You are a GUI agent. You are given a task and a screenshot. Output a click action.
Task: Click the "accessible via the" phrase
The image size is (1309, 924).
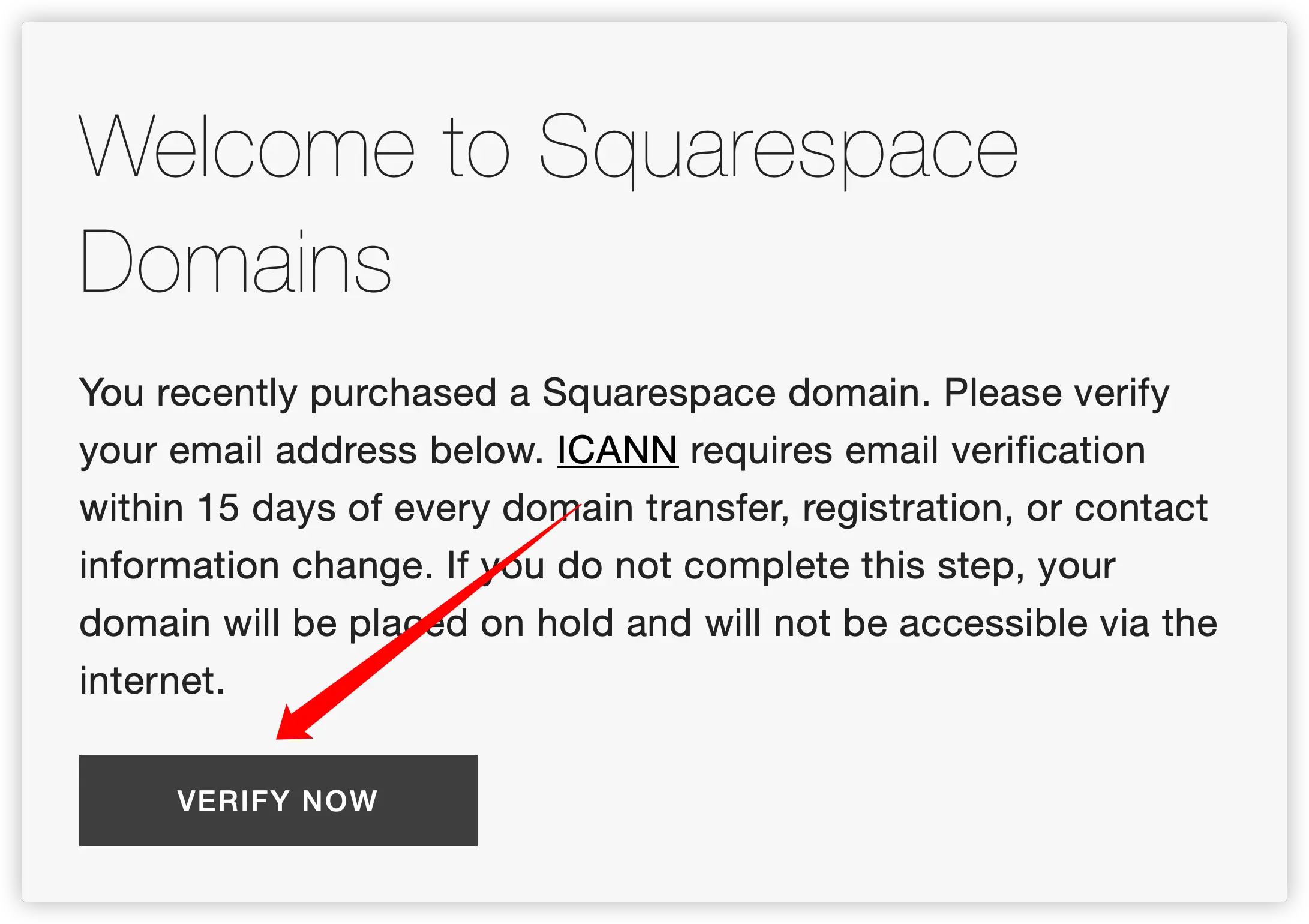[1058, 623]
